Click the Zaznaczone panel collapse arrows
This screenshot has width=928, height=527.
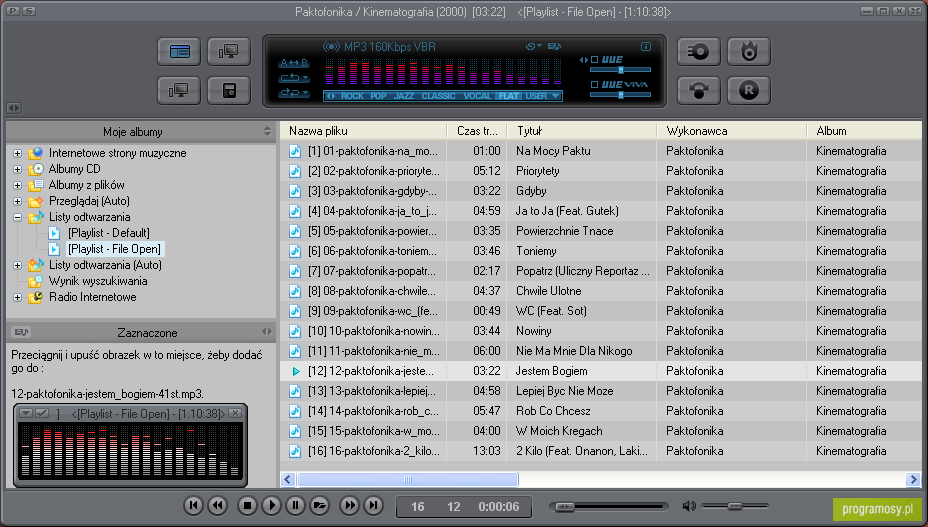(x=267, y=332)
